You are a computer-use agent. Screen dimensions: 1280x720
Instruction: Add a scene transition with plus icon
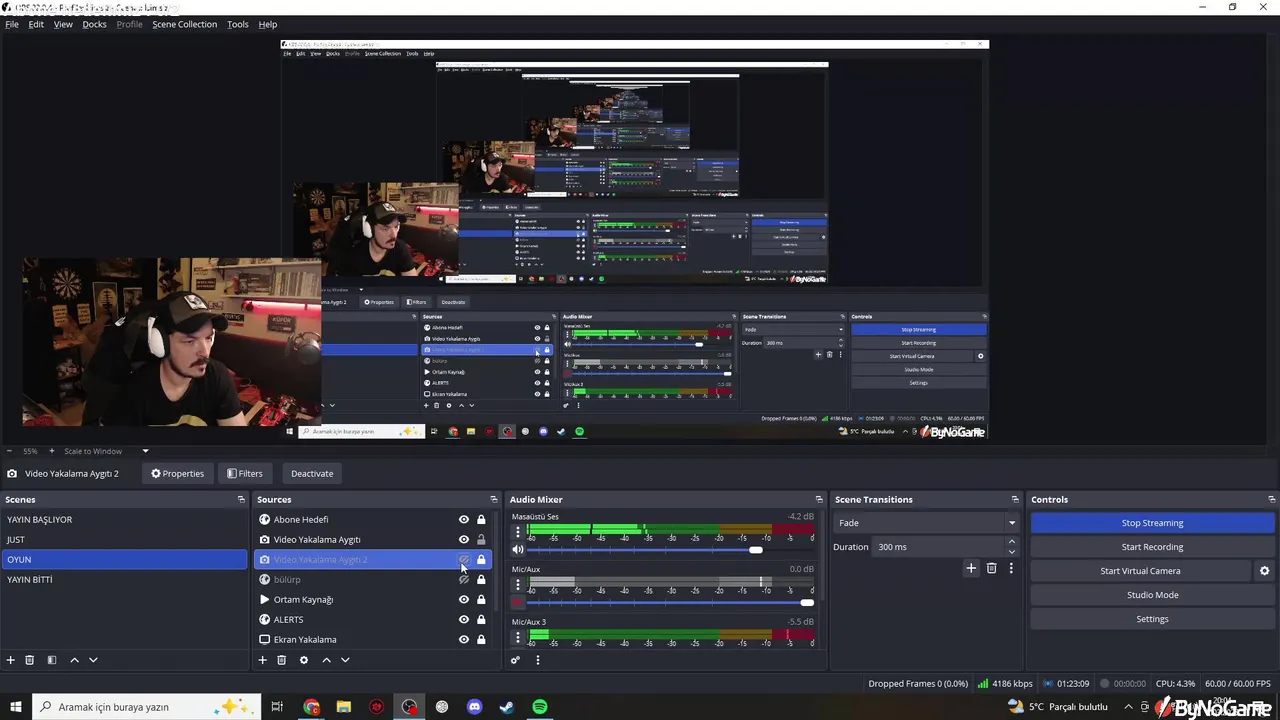971,568
